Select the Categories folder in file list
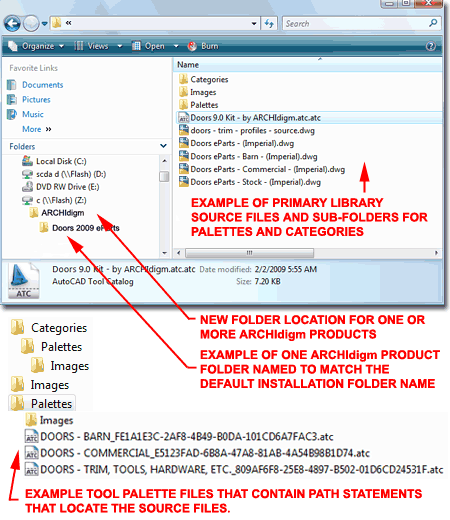Screen dimensions: 450x520 tap(209, 79)
